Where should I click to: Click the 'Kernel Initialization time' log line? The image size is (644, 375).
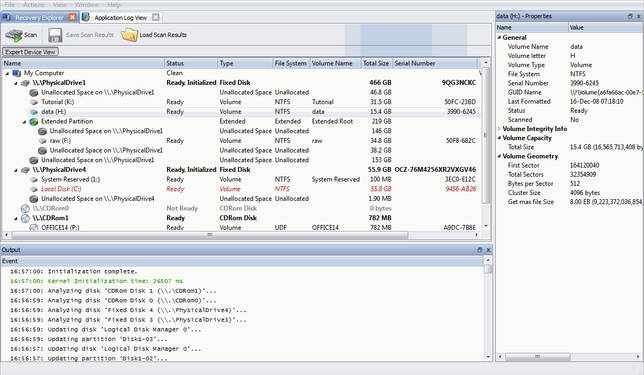[x=97, y=281]
